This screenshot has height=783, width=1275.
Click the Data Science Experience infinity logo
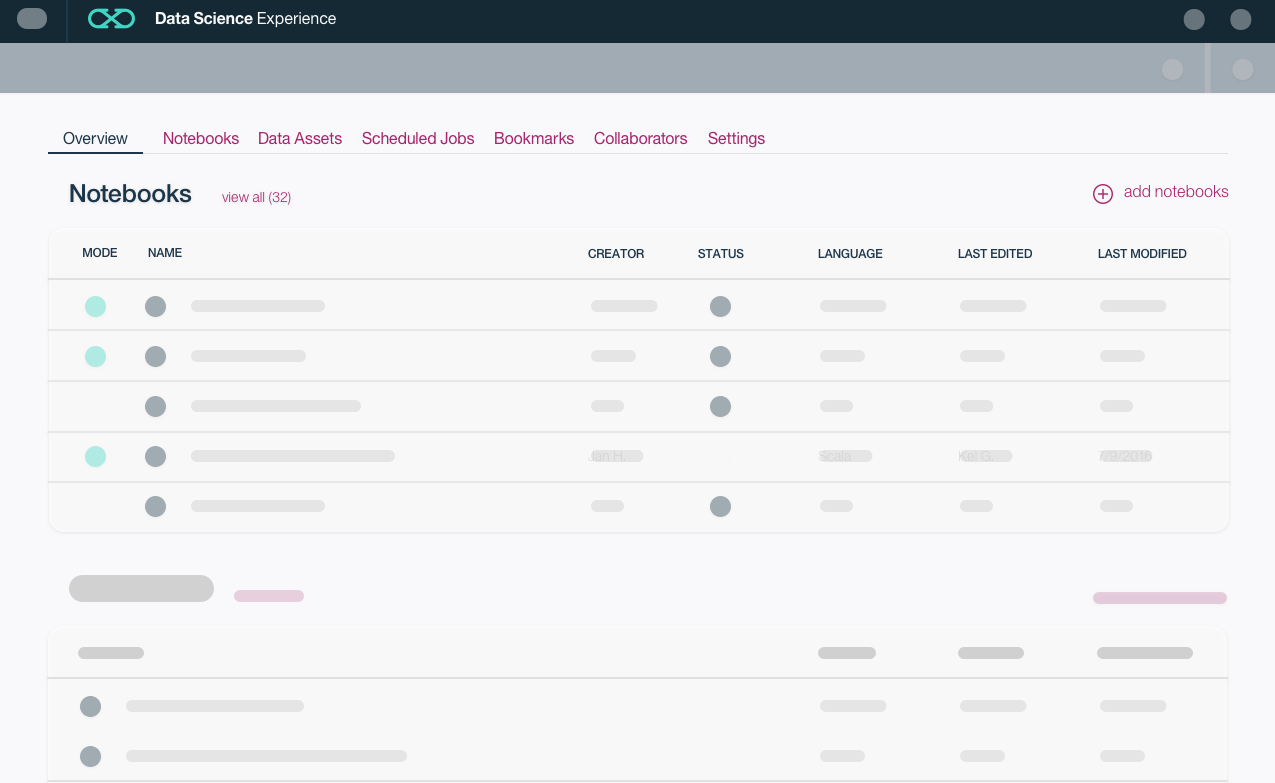point(111,18)
